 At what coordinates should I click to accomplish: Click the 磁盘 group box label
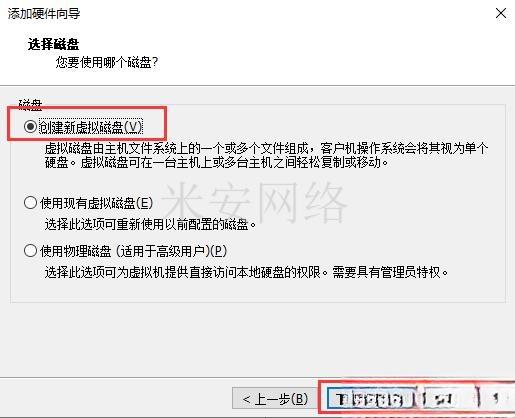coord(31,105)
